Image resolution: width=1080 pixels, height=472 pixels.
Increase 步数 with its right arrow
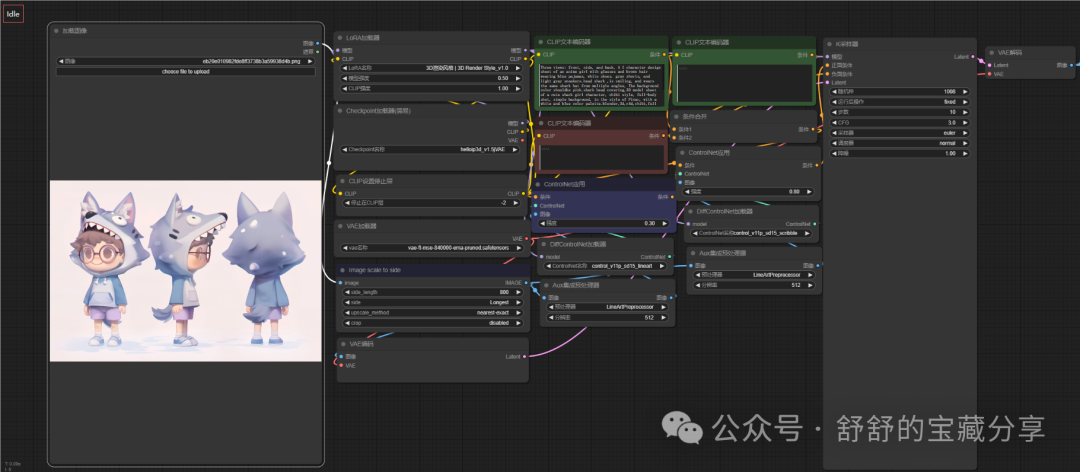pyautogui.click(x=965, y=112)
